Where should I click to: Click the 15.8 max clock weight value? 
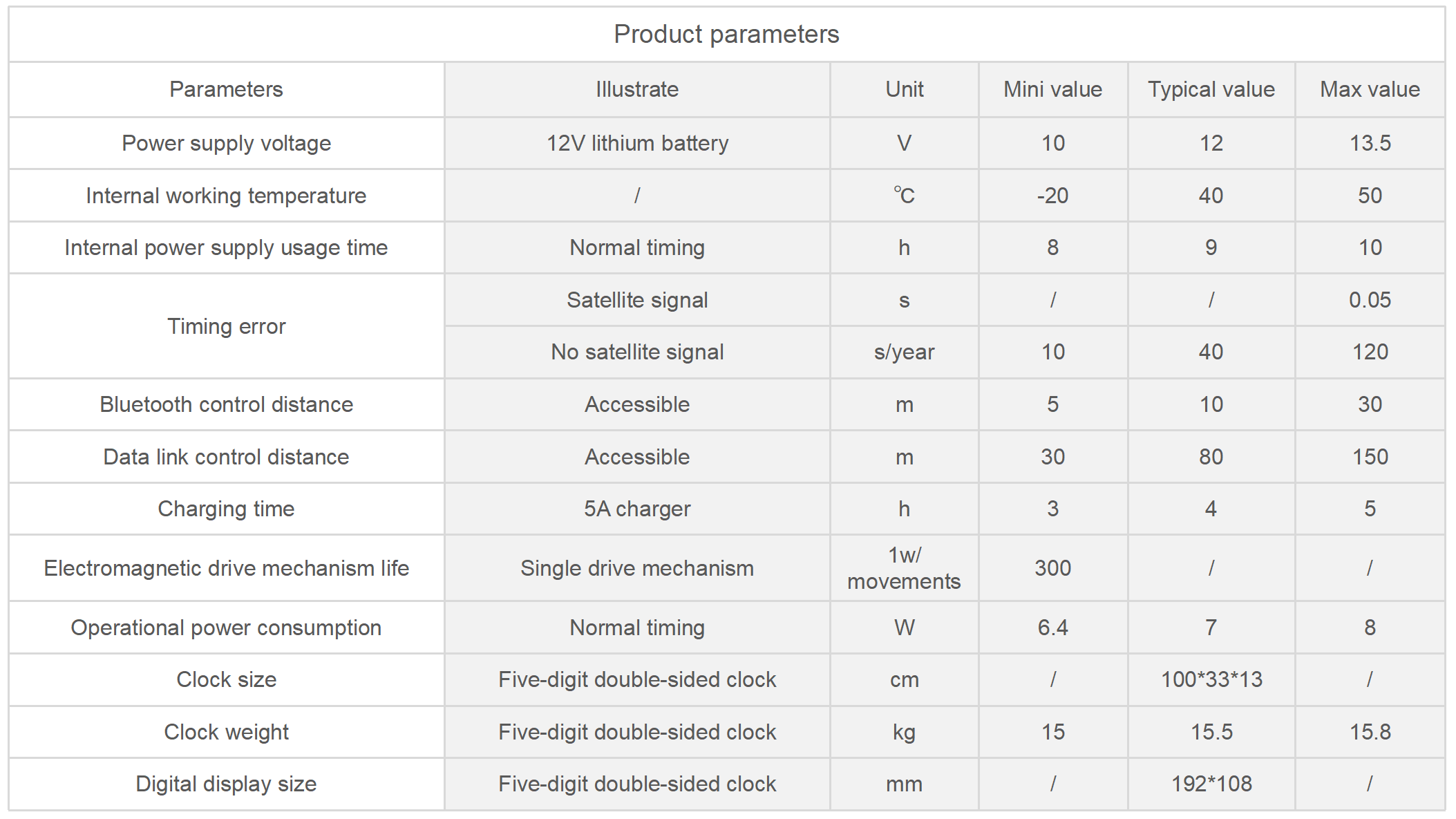click(x=1370, y=732)
